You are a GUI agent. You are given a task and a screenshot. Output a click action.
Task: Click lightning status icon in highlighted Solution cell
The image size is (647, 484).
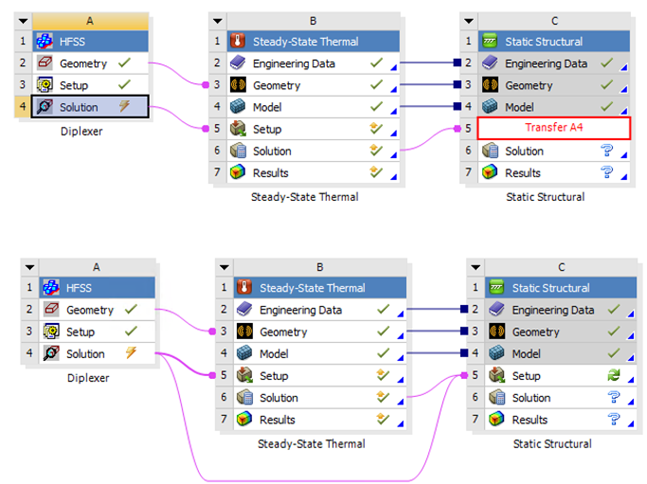pos(124,106)
